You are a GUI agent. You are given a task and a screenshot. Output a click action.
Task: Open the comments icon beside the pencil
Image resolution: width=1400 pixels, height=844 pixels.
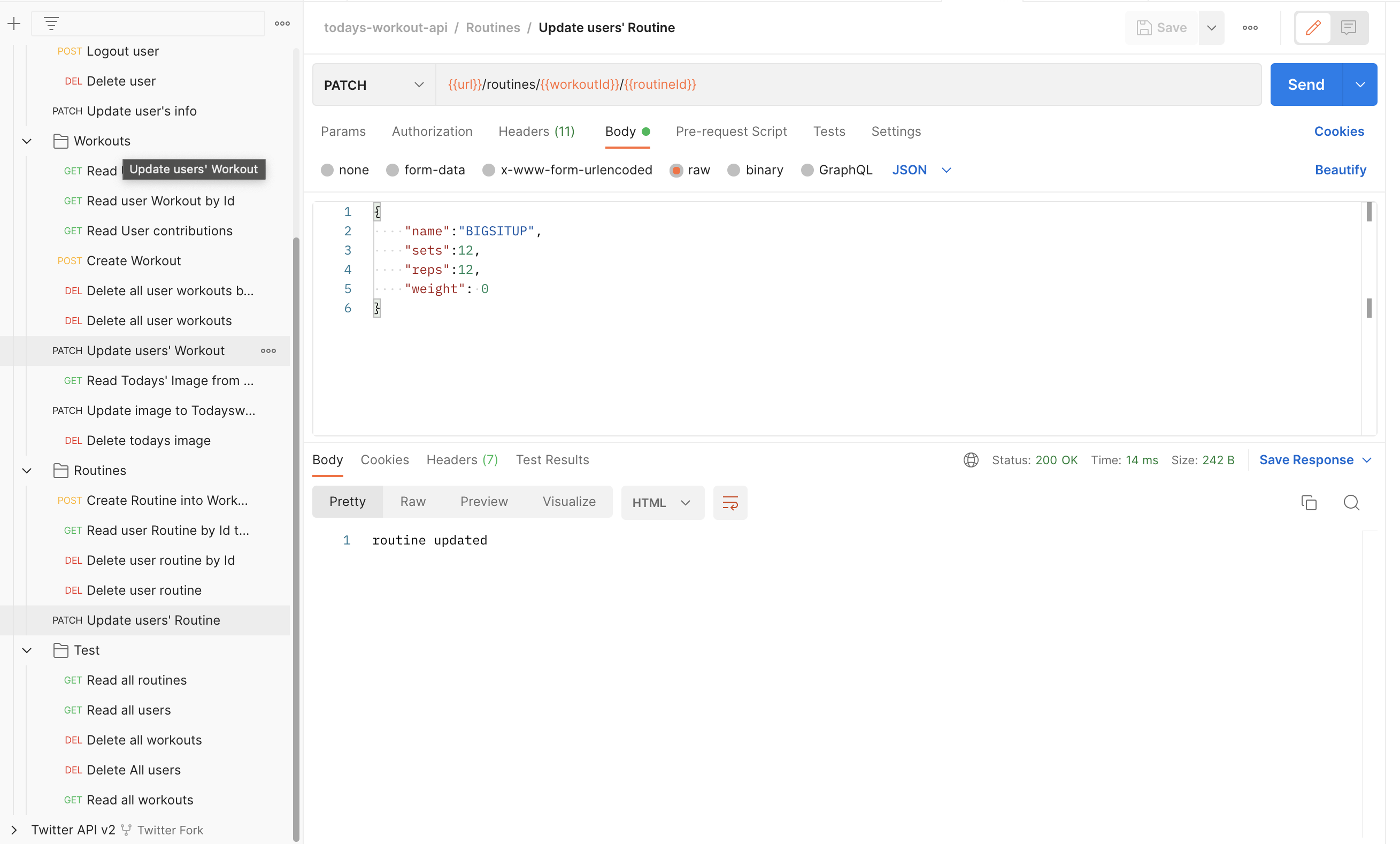[1349, 27]
